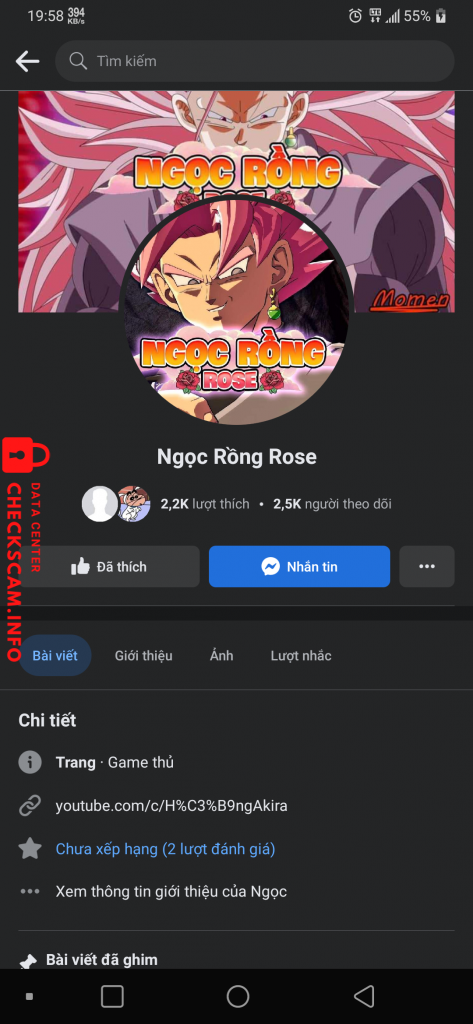Open the three-dots more options button
473x1024 pixels.
pos(427,566)
